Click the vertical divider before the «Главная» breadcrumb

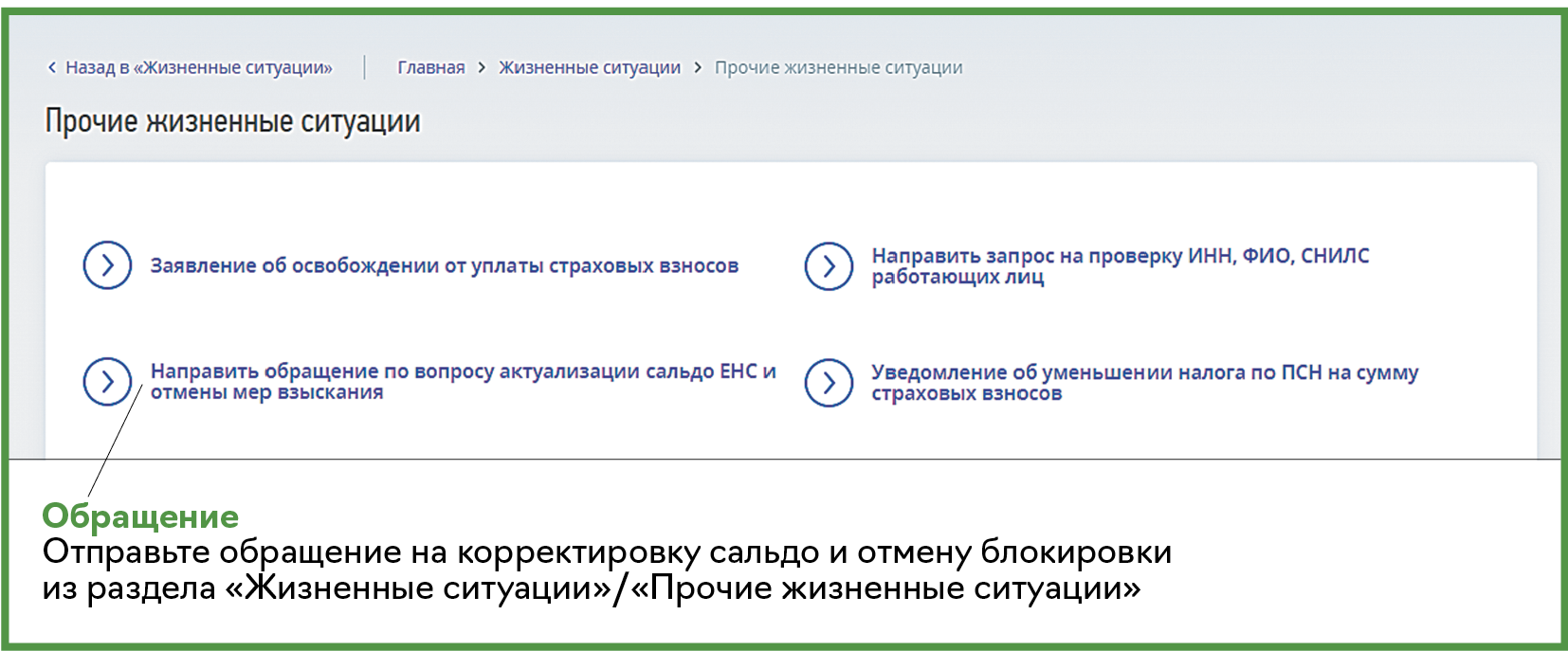click(365, 67)
